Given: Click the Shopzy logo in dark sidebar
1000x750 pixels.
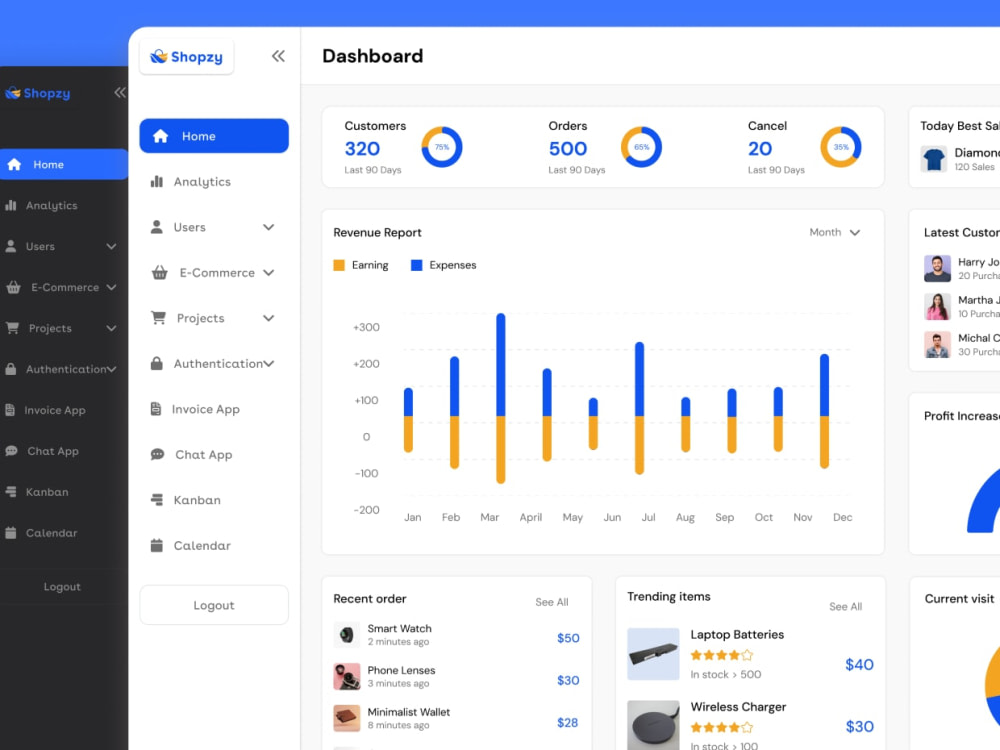Looking at the screenshot, I should [38, 93].
